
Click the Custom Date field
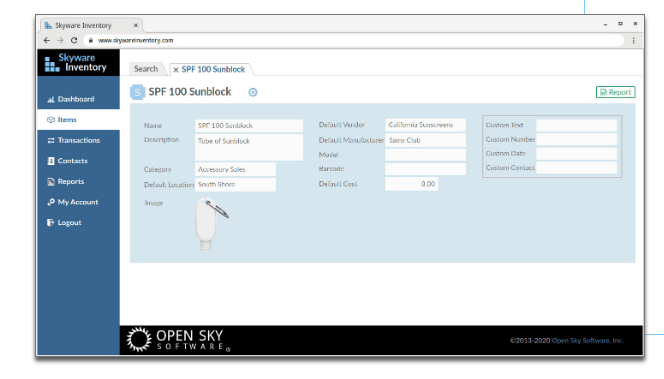(576, 154)
